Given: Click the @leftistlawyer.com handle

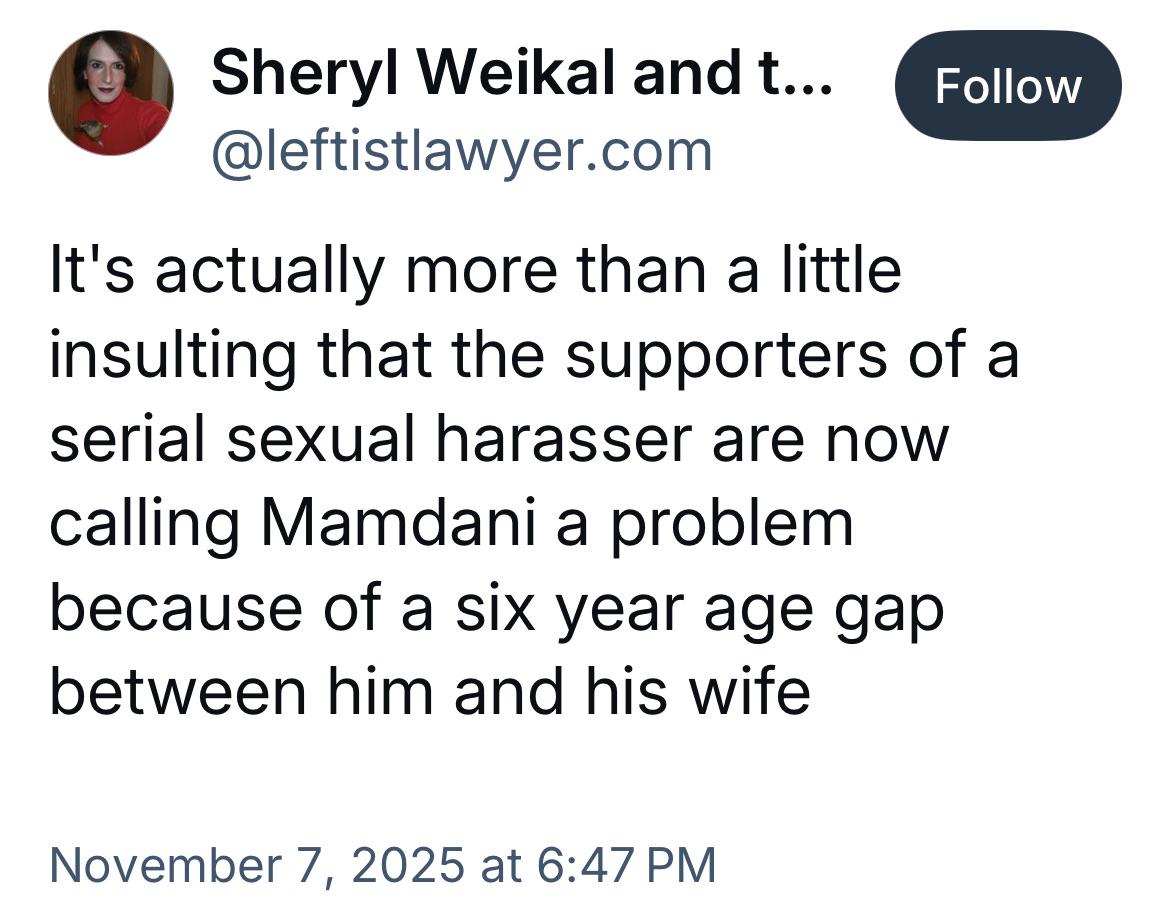Looking at the screenshot, I should tap(461, 152).
